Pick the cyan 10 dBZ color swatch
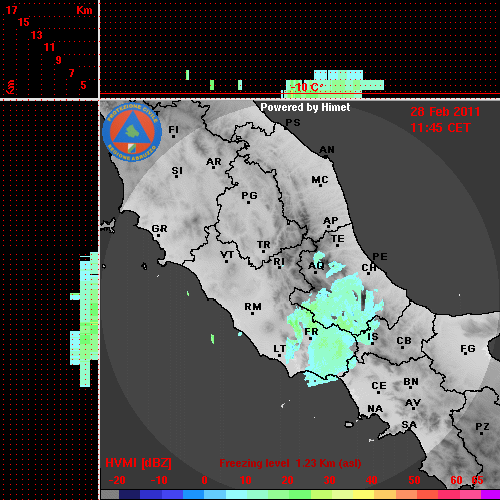The height and width of the screenshot is (500, 500). pyautogui.click(x=237, y=495)
